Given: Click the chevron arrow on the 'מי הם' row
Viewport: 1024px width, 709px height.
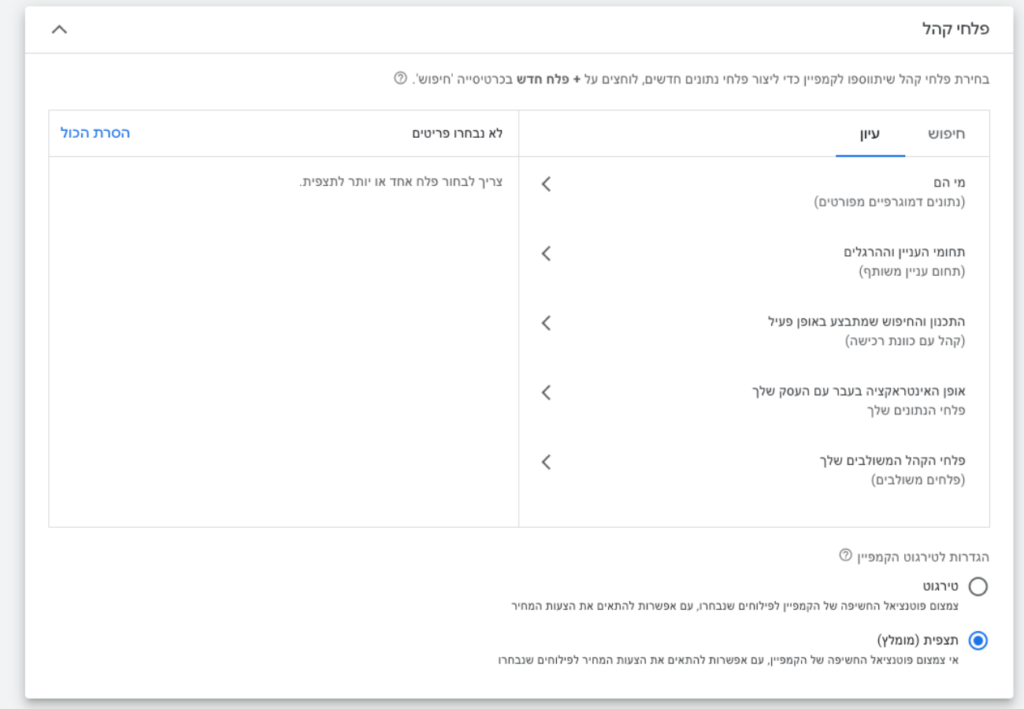Looking at the screenshot, I should click(x=546, y=184).
